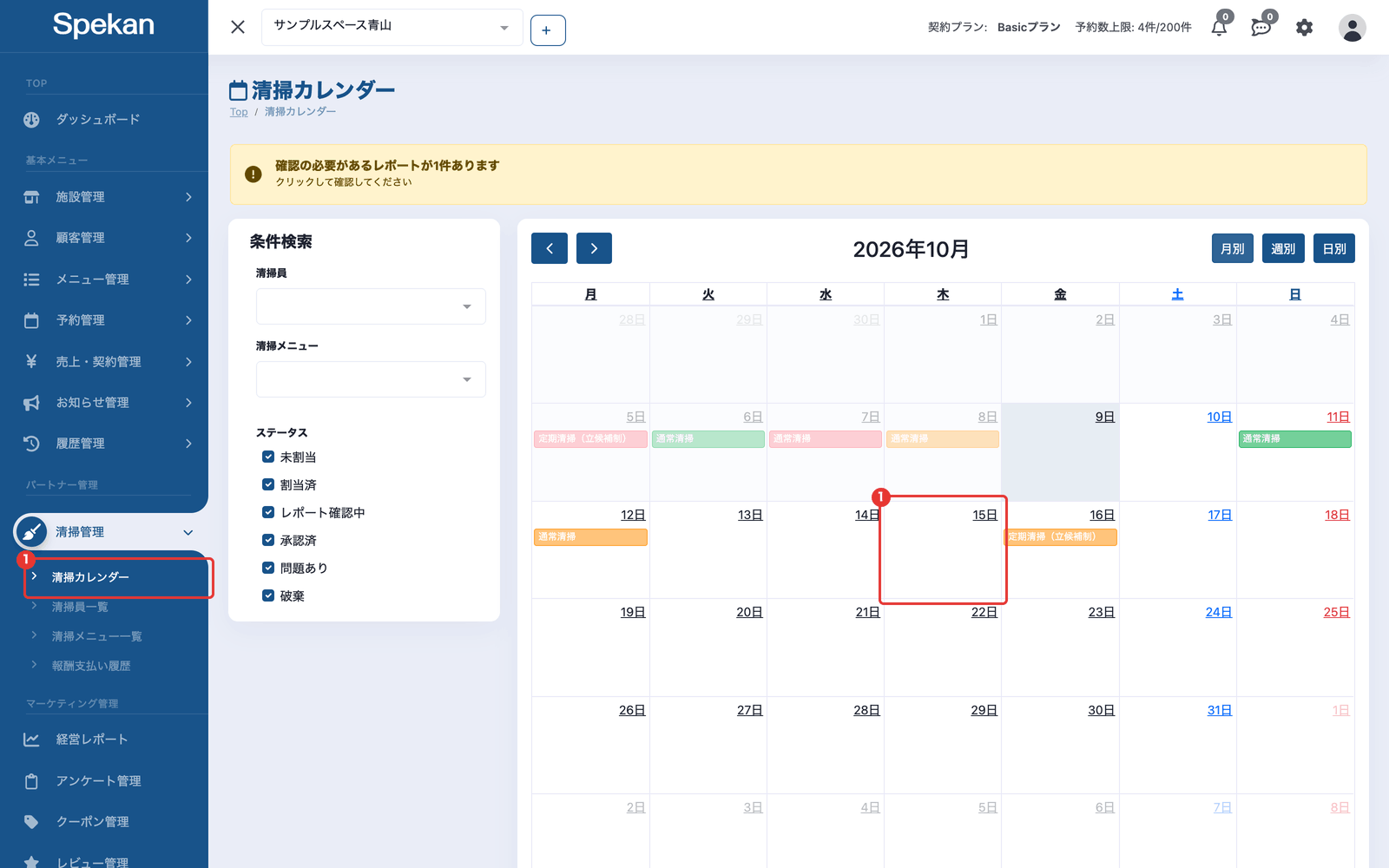Open 定期清掃 event on 16日
The height and width of the screenshot is (868, 1389).
coord(1060,537)
